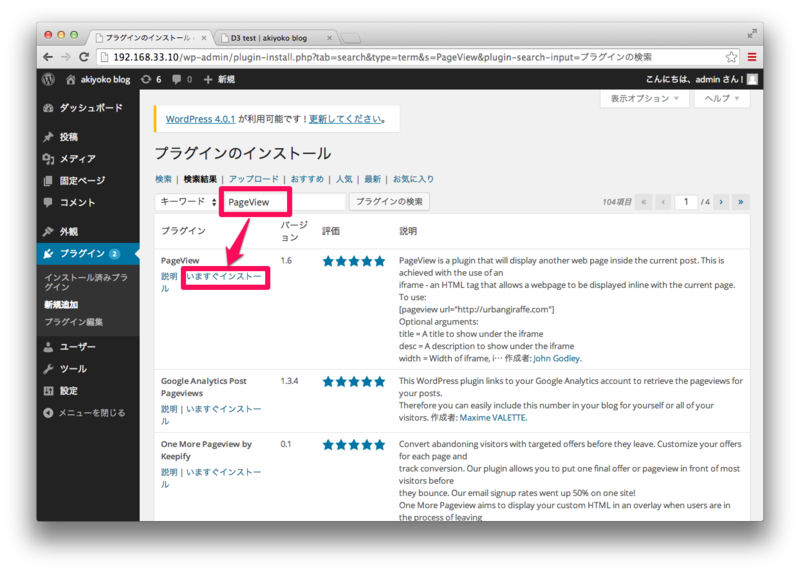Open Maxime VALETTE author link

point(492,417)
